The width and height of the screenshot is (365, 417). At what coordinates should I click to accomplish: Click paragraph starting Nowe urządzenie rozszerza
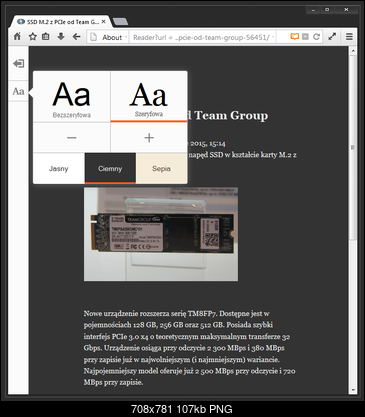(x=189, y=348)
